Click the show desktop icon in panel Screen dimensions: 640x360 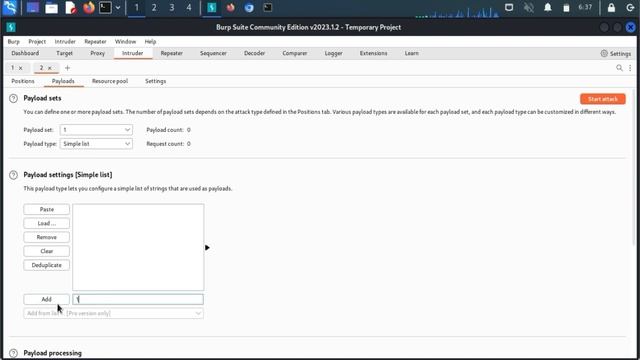pyautogui.click(x=33, y=7)
